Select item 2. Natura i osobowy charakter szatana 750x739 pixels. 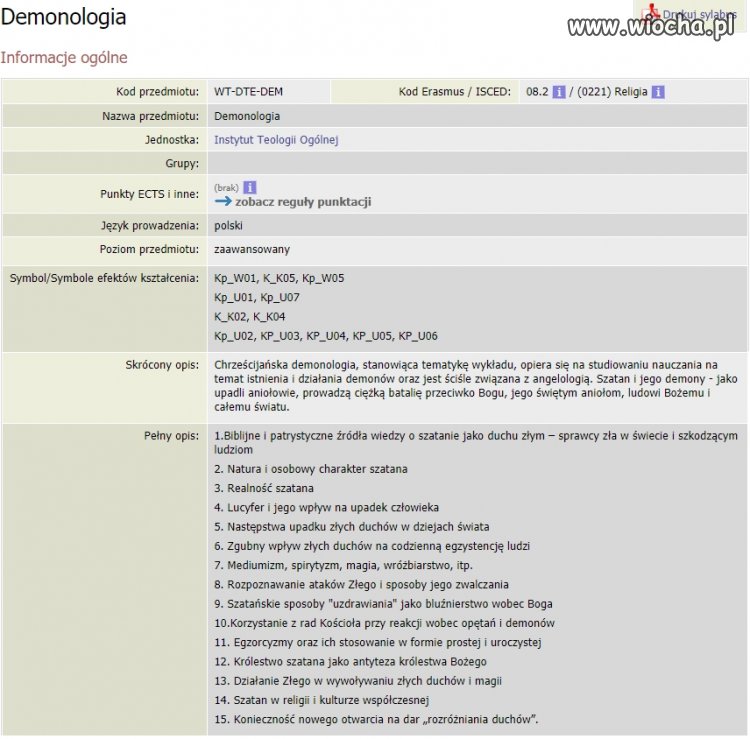click(x=311, y=469)
